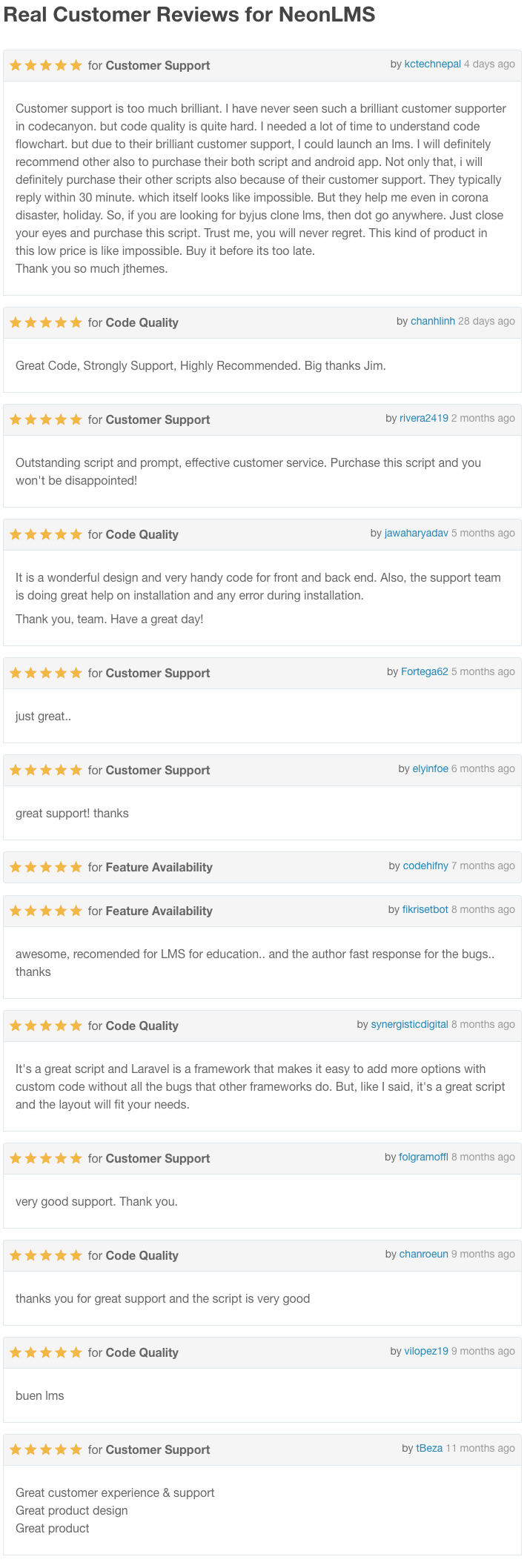
Task: Click the stars in vilopez19's review
Action: click(46, 1352)
